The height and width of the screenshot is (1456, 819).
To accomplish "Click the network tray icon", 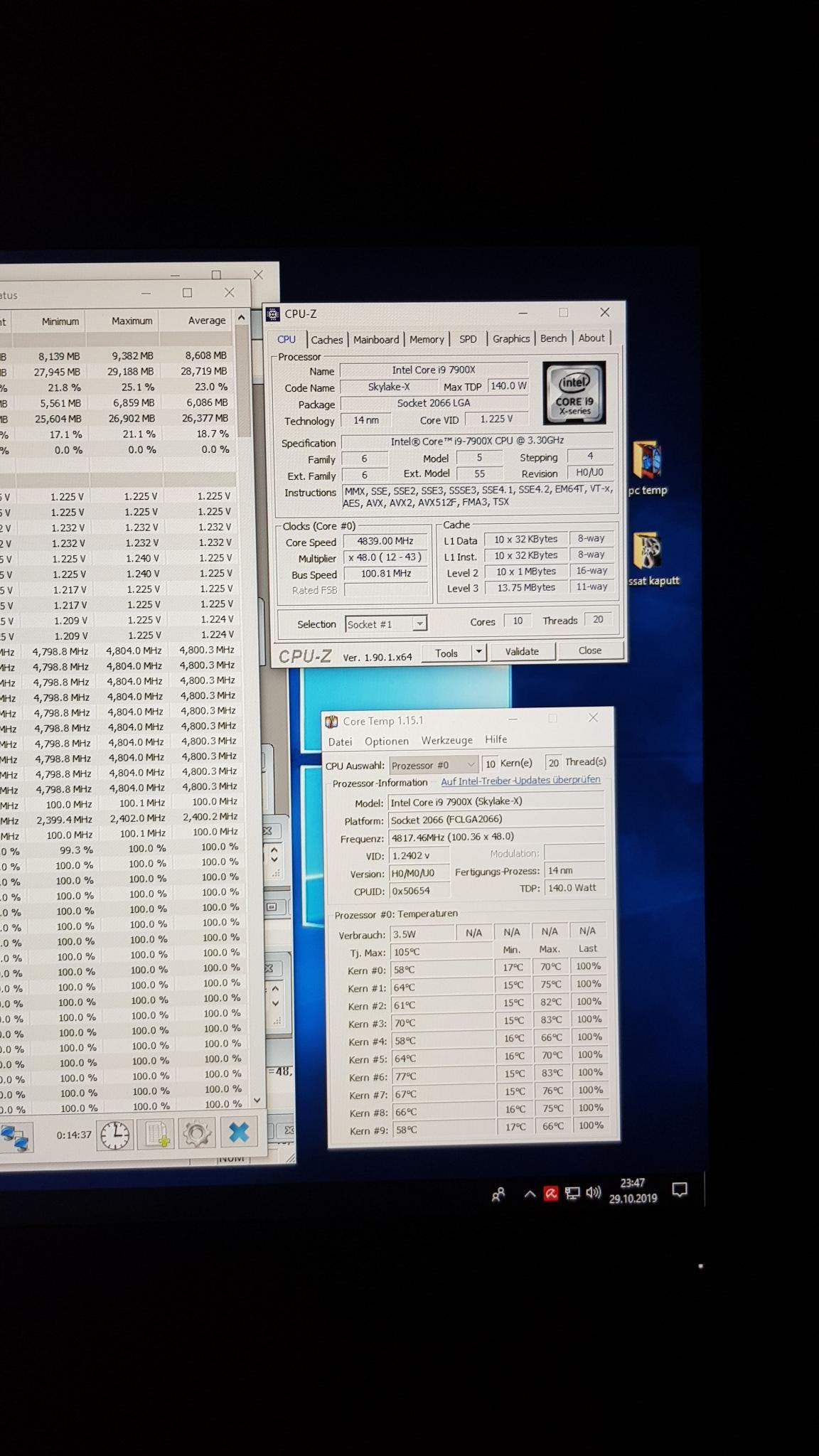I will pos(572,1193).
